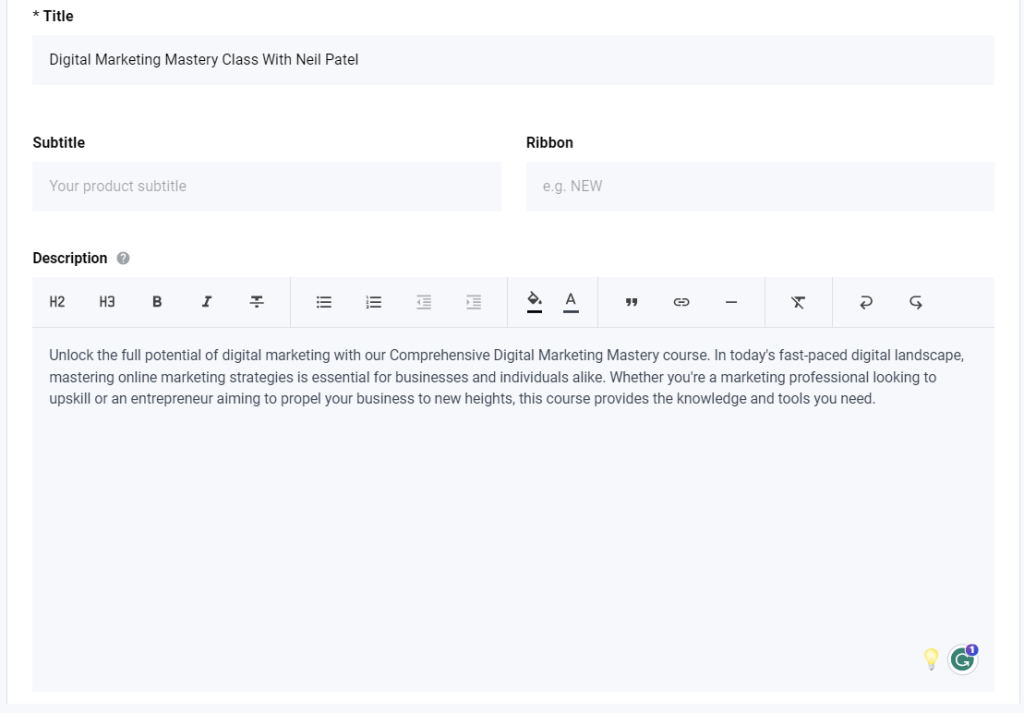Undo the last edit

pyautogui.click(x=865, y=302)
